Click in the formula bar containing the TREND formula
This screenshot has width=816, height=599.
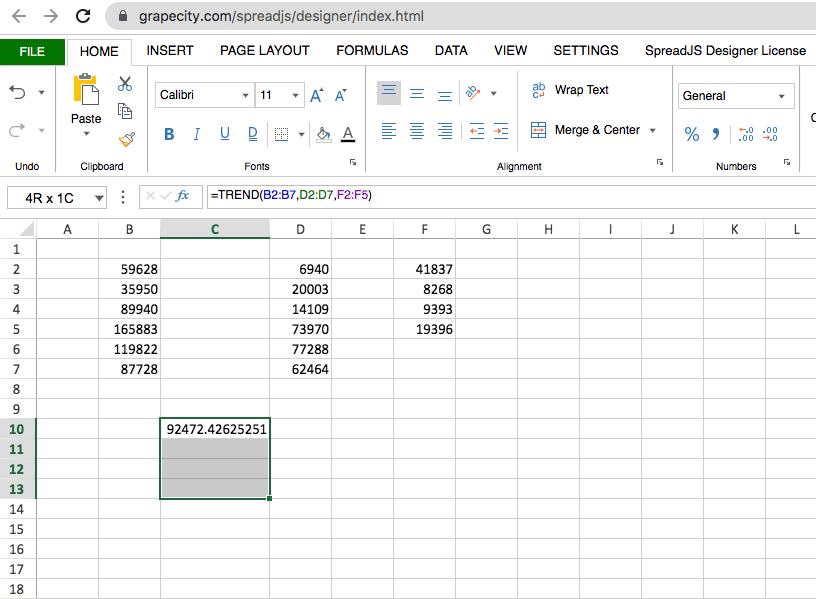click(x=500, y=196)
